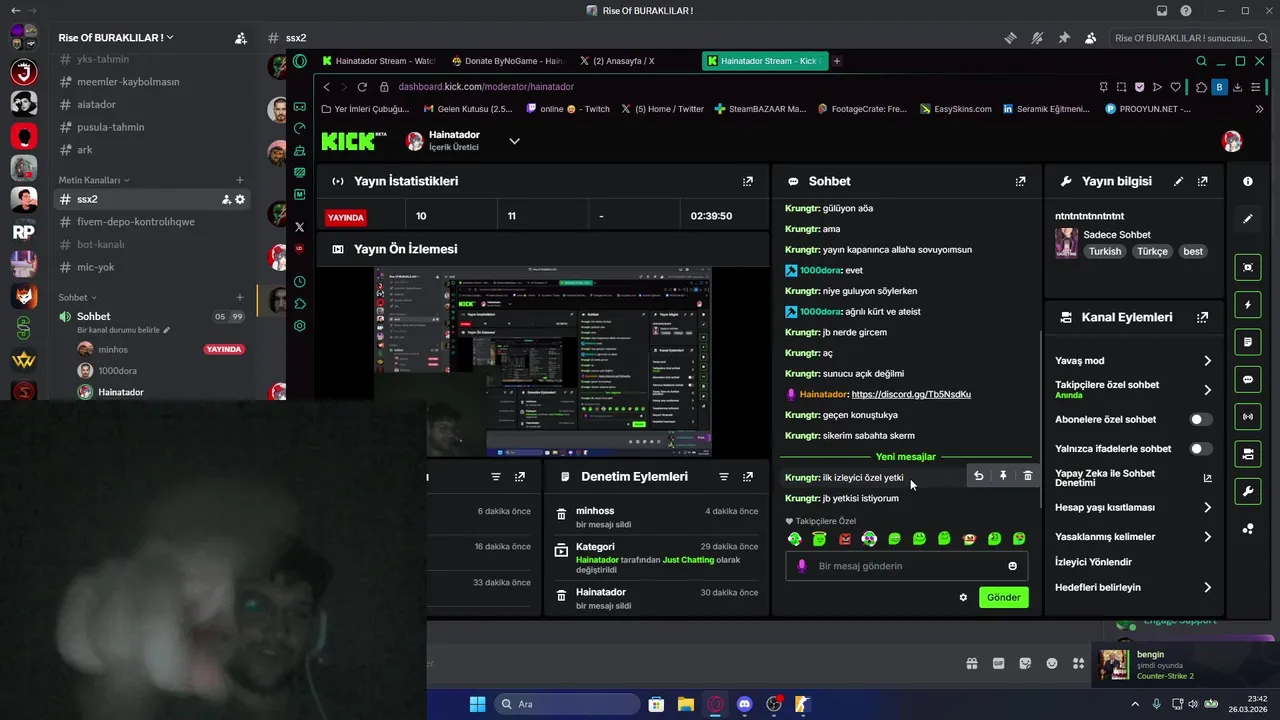Open Gelen Kutusu Gmail bookmark
The width and height of the screenshot is (1280, 720).
coord(468,109)
